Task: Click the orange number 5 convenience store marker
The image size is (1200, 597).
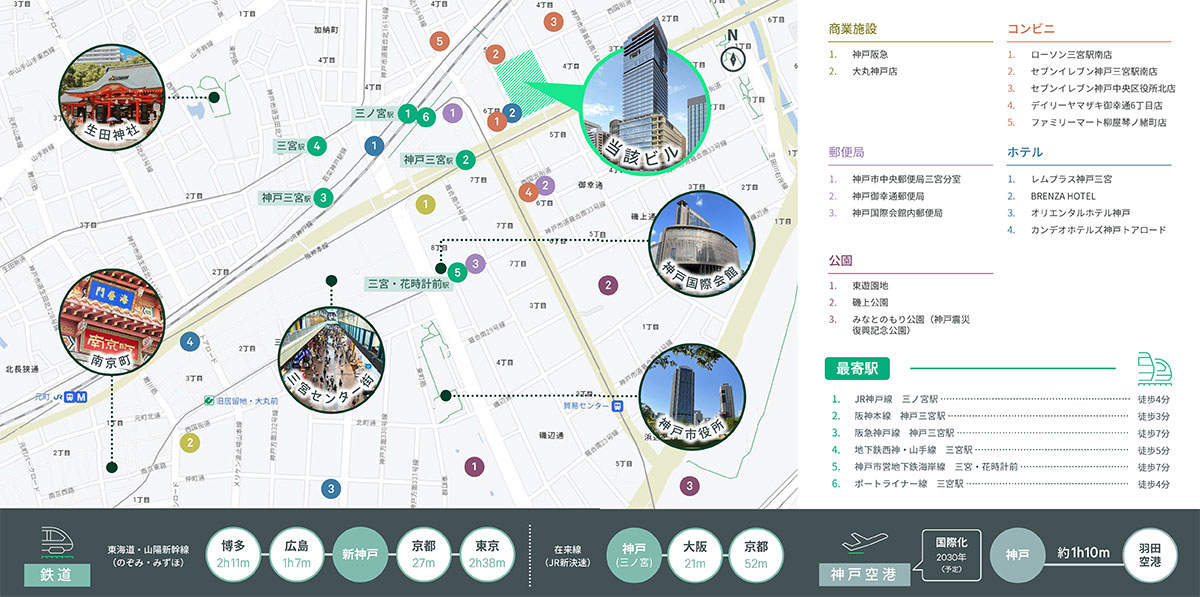Action: [x=438, y=41]
